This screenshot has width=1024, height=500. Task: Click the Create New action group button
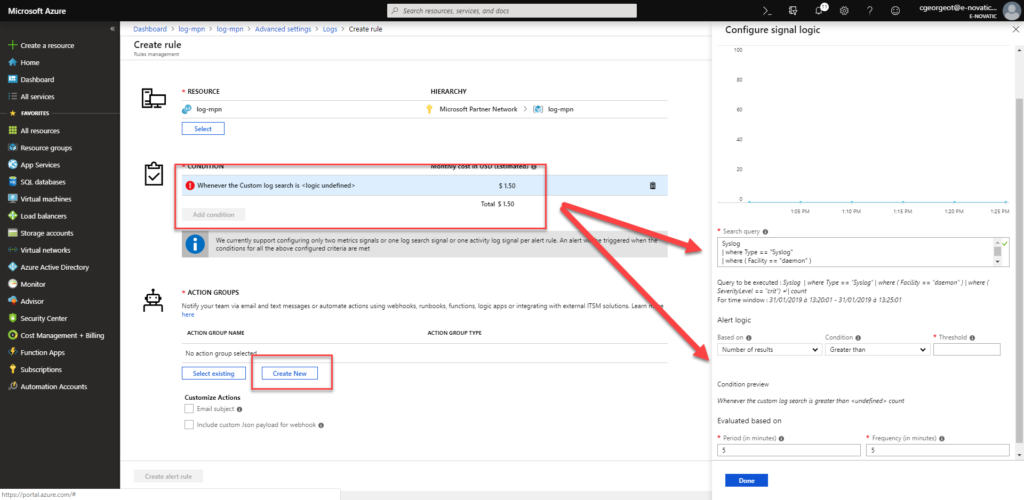click(x=290, y=373)
